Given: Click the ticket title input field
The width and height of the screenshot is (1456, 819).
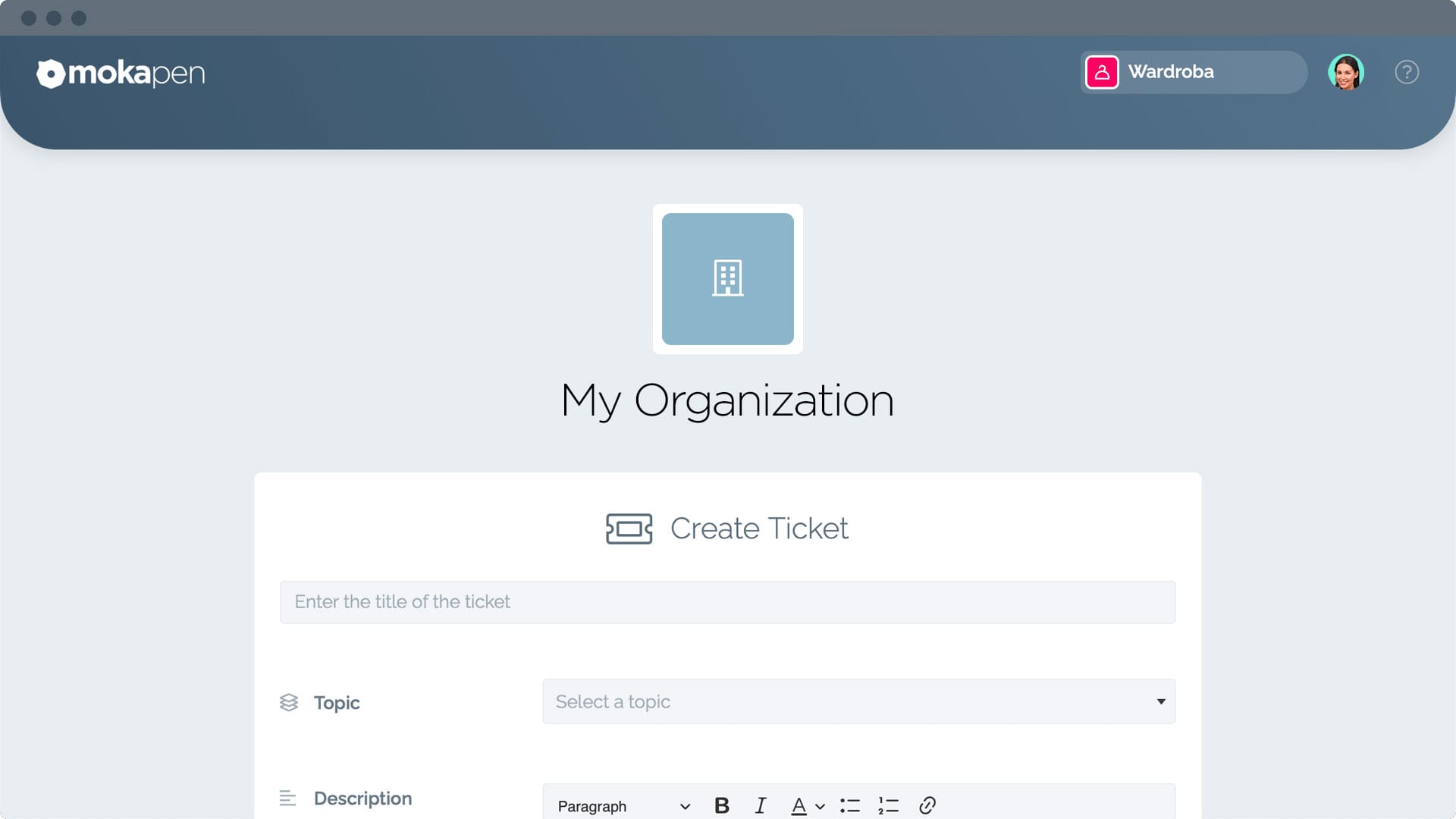Looking at the screenshot, I should click(727, 601).
